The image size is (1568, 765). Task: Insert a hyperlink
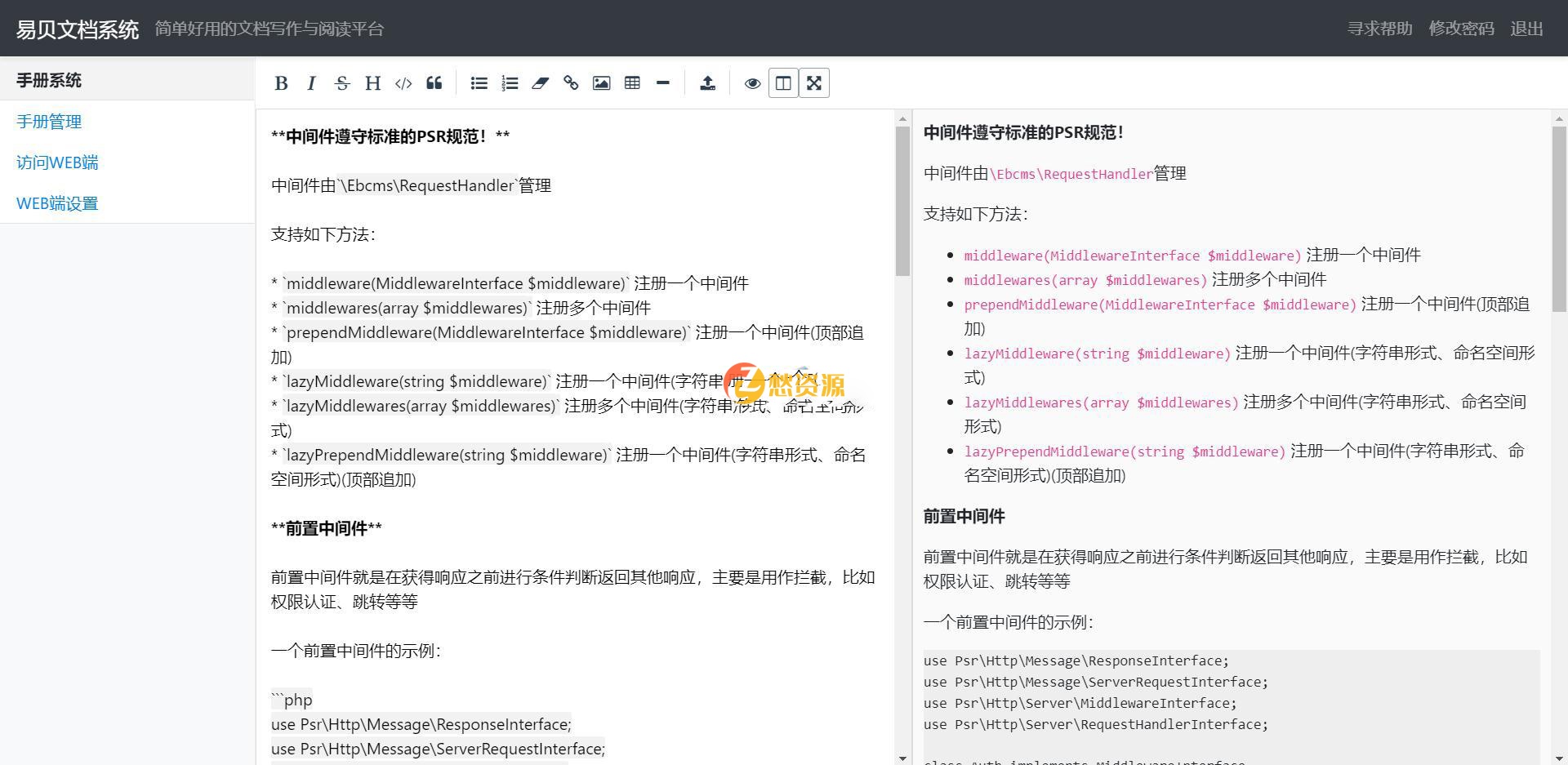(571, 82)
